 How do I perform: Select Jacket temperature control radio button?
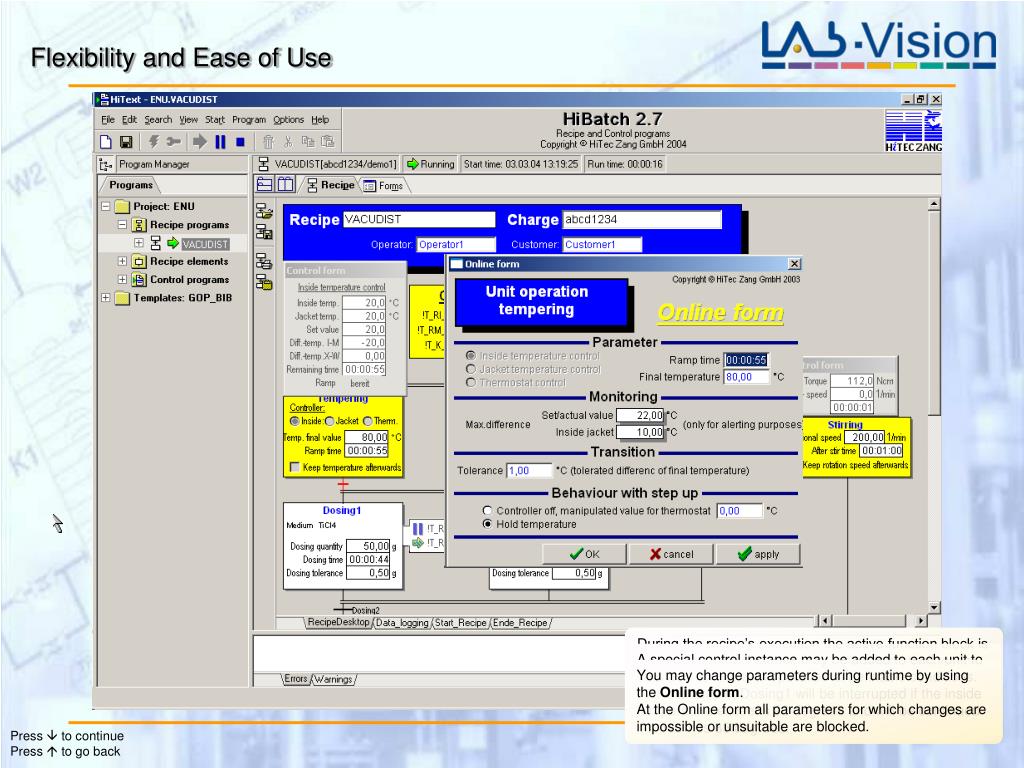(x=470, y=369)
